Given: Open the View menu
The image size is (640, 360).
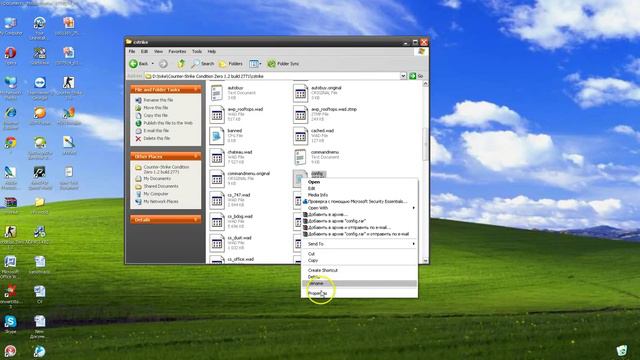Looking at the screenshot, I should click(158, 51).
